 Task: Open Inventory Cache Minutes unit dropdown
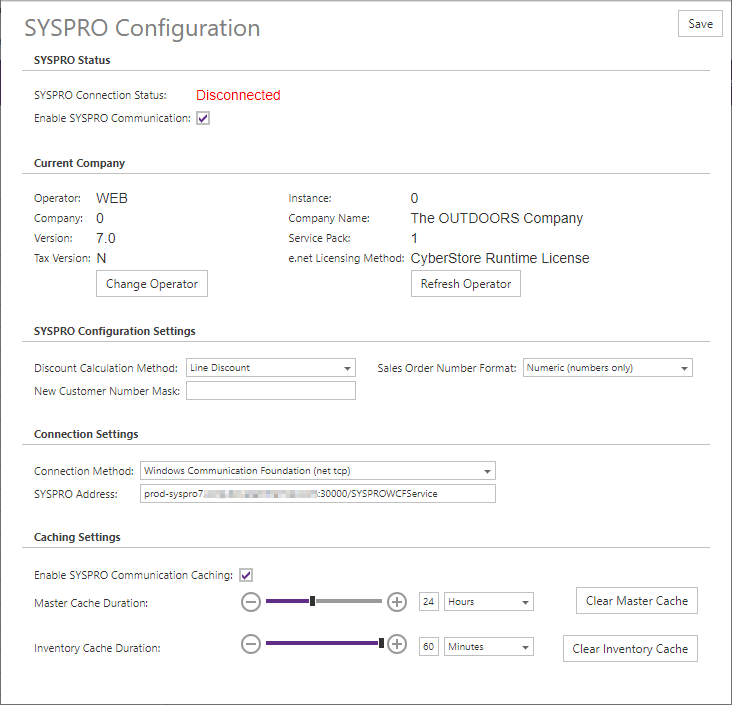click(x=489, y=647)
